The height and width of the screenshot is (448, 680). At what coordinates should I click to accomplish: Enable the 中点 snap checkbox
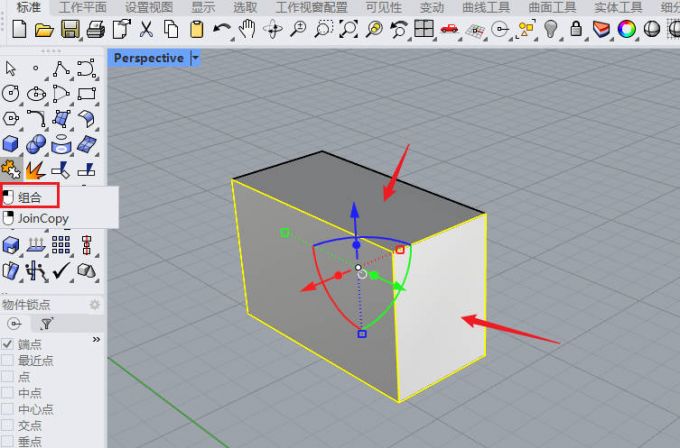(x=7, y=392)
